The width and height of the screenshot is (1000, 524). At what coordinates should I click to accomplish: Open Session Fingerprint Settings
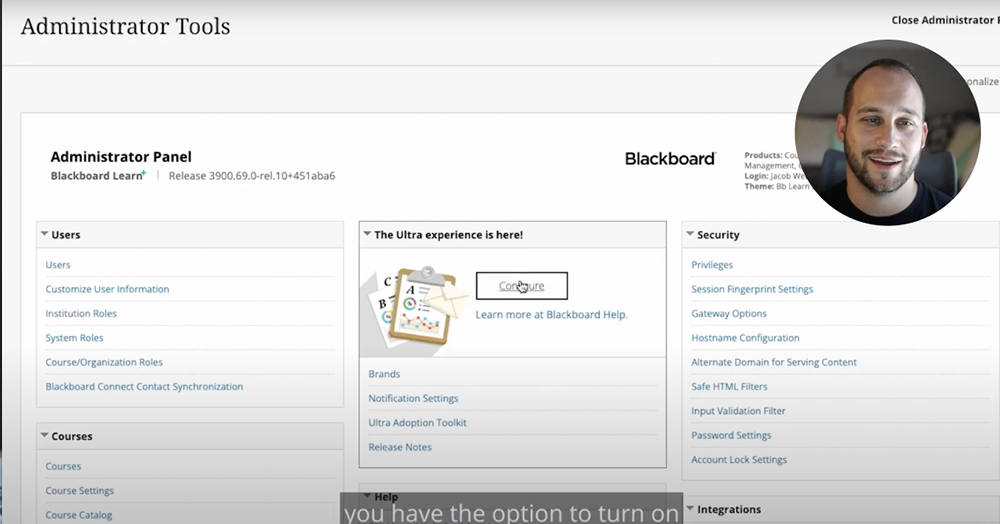(x=752, y=289)
